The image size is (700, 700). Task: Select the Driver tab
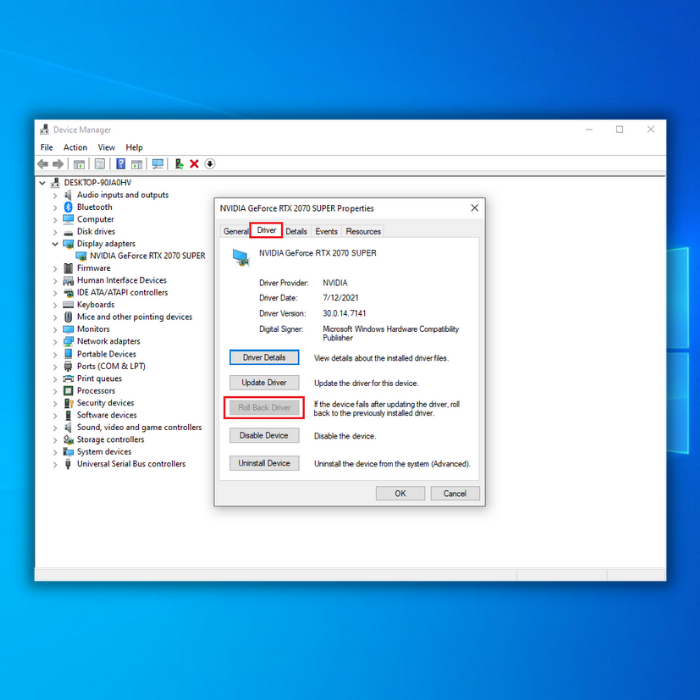tap(266, 230)
